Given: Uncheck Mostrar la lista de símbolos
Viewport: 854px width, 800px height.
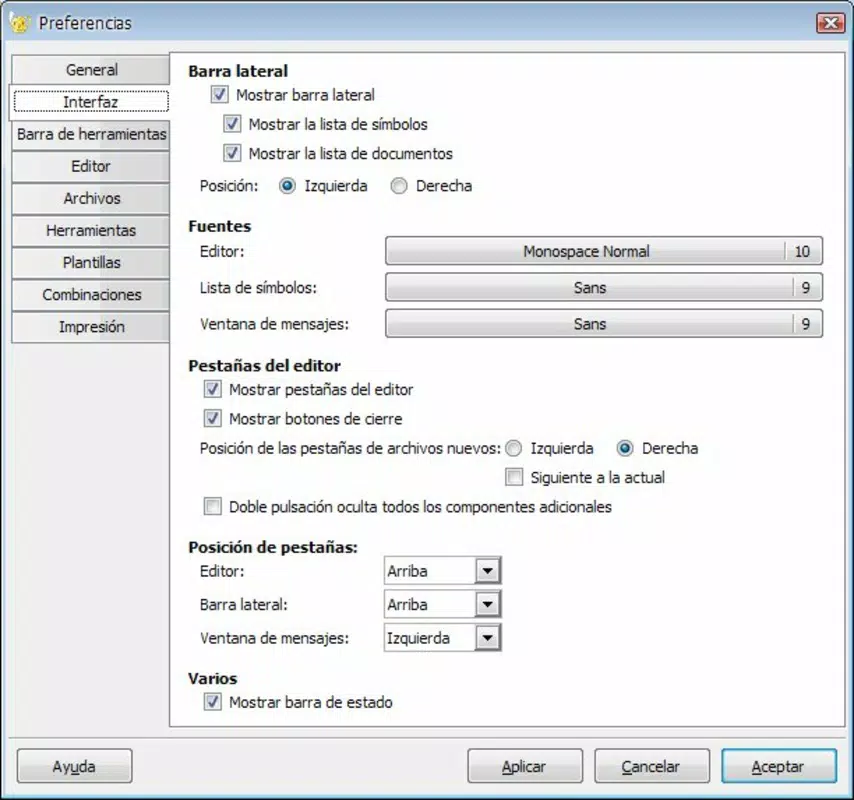Looking at the screenshot, I should 232,124.
